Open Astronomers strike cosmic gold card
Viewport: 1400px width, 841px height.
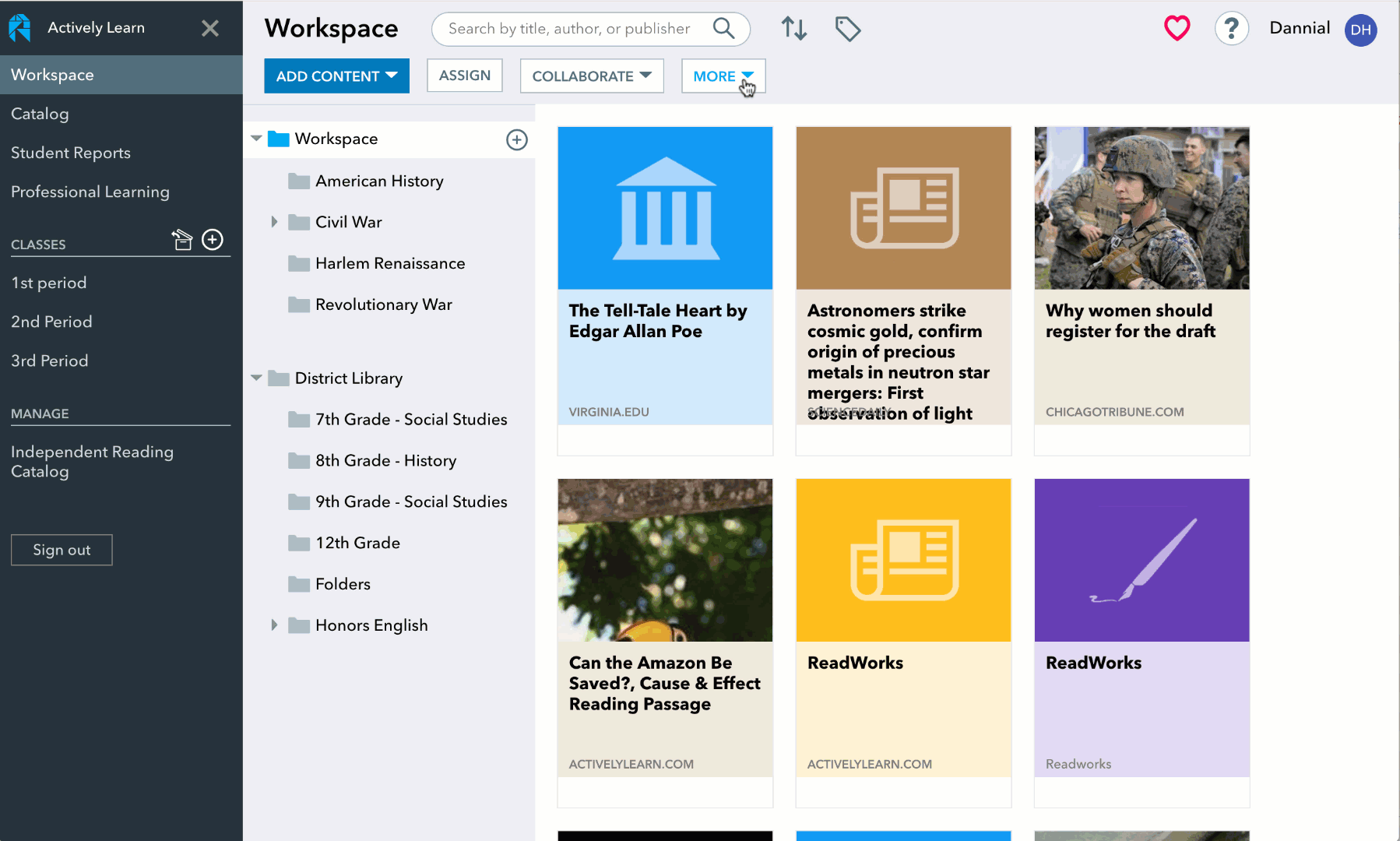point(903,291)
